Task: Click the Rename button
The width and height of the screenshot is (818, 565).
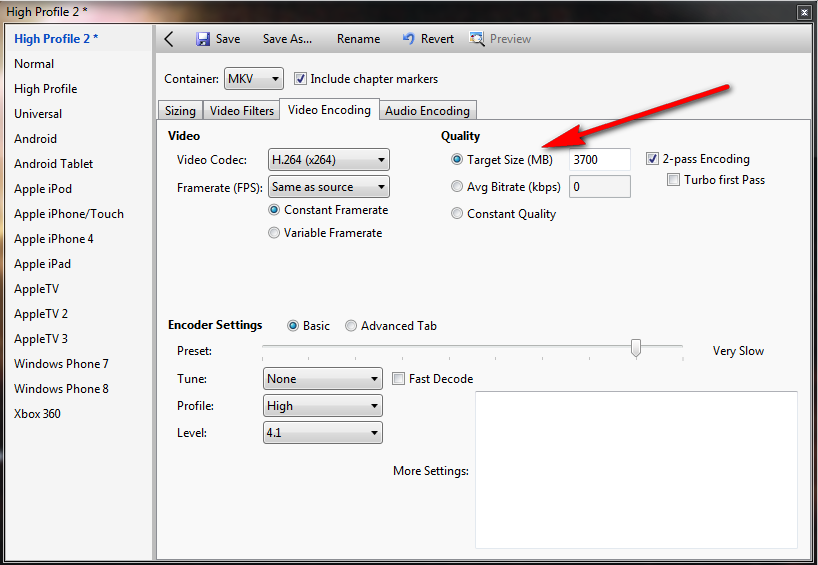Action: [x=358, y=39]
